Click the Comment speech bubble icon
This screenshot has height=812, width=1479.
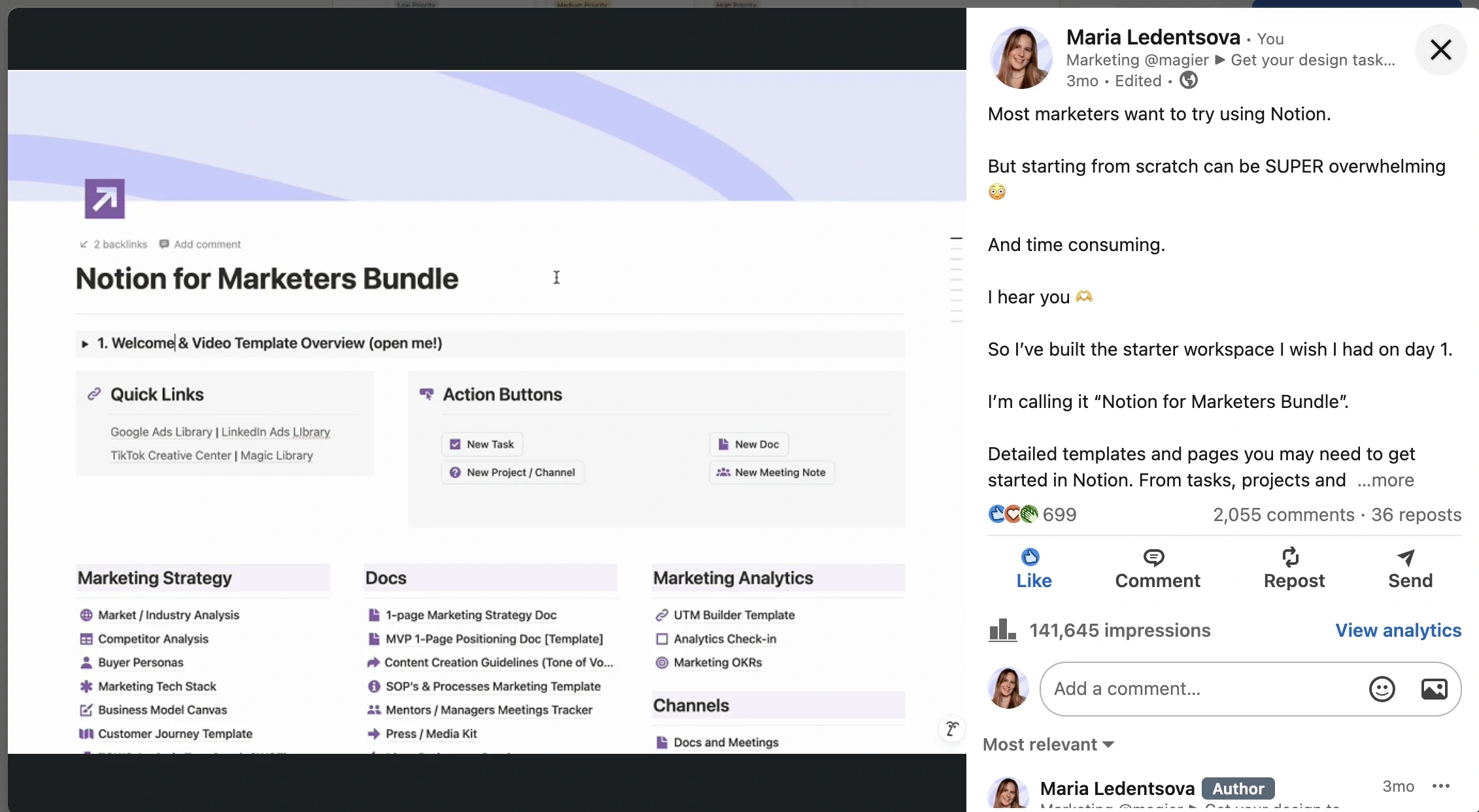1153,557
